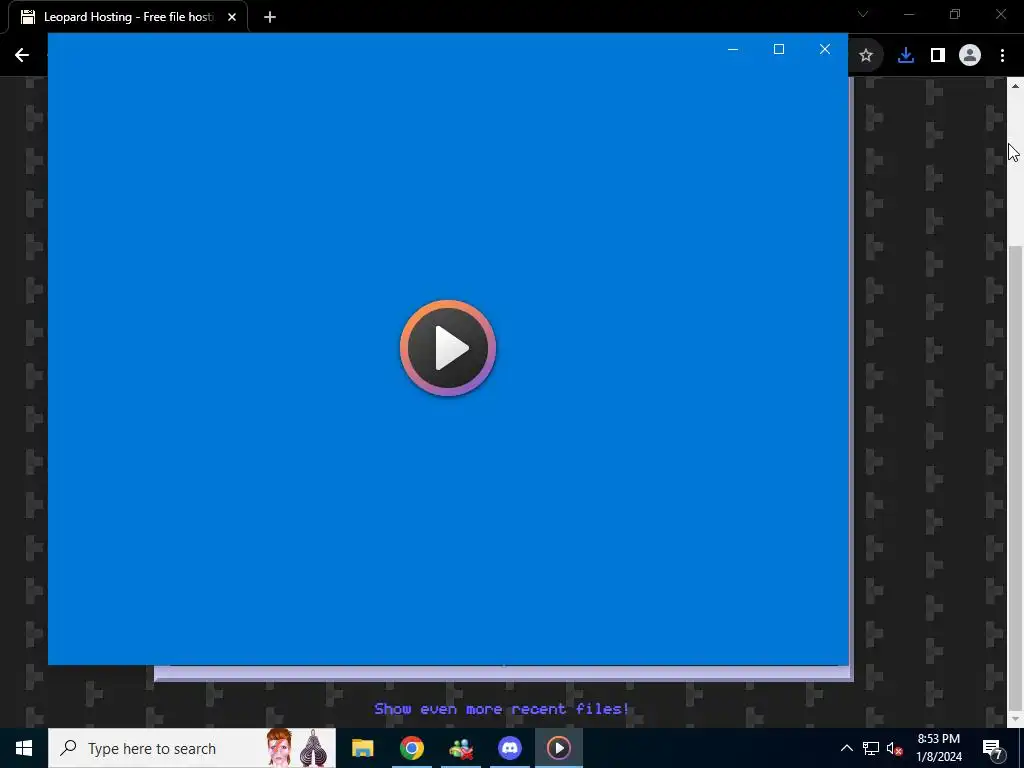Minimize the blue media player window

733,50
